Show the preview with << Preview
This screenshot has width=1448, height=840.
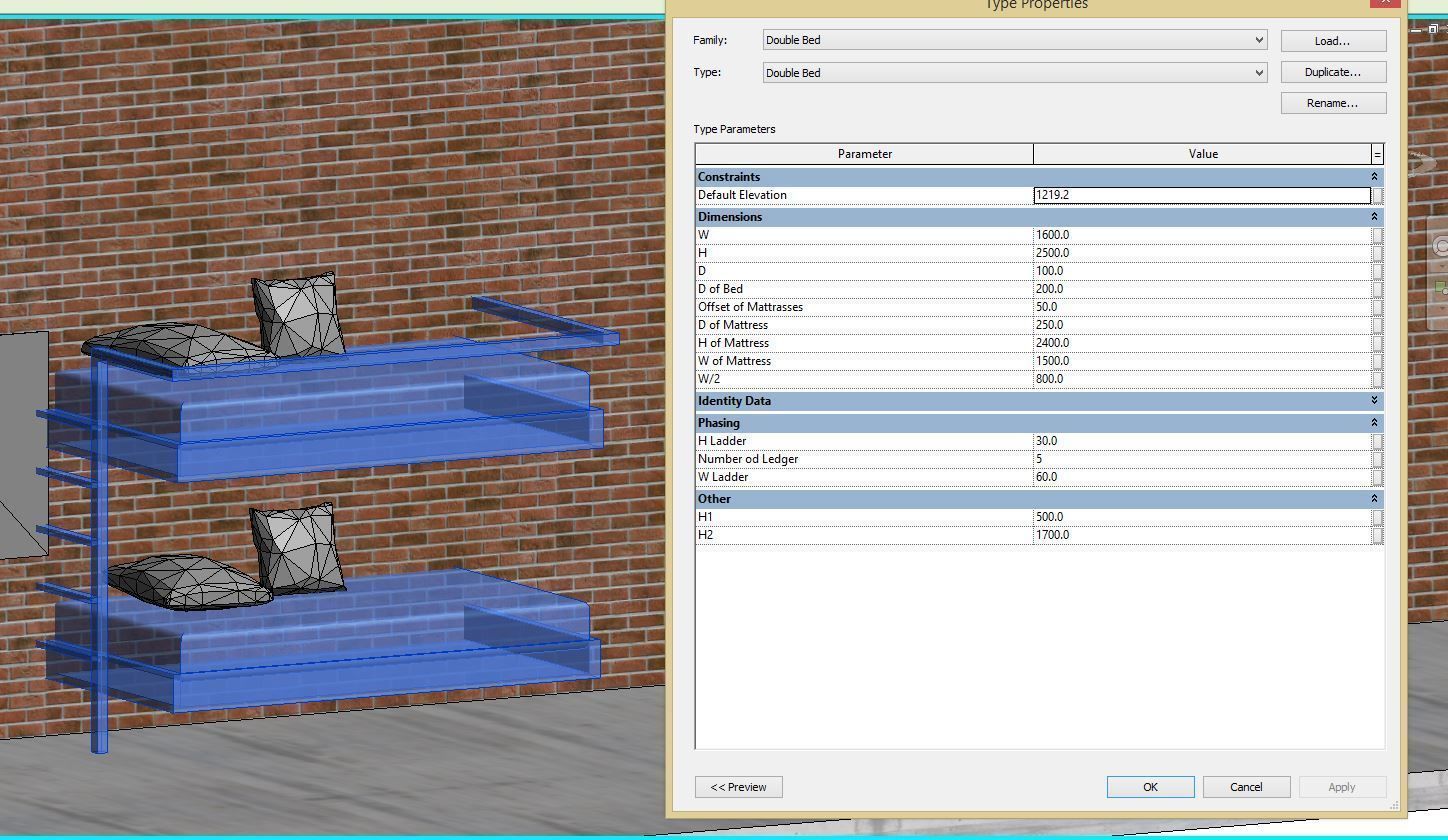click(x=738, y=787)
